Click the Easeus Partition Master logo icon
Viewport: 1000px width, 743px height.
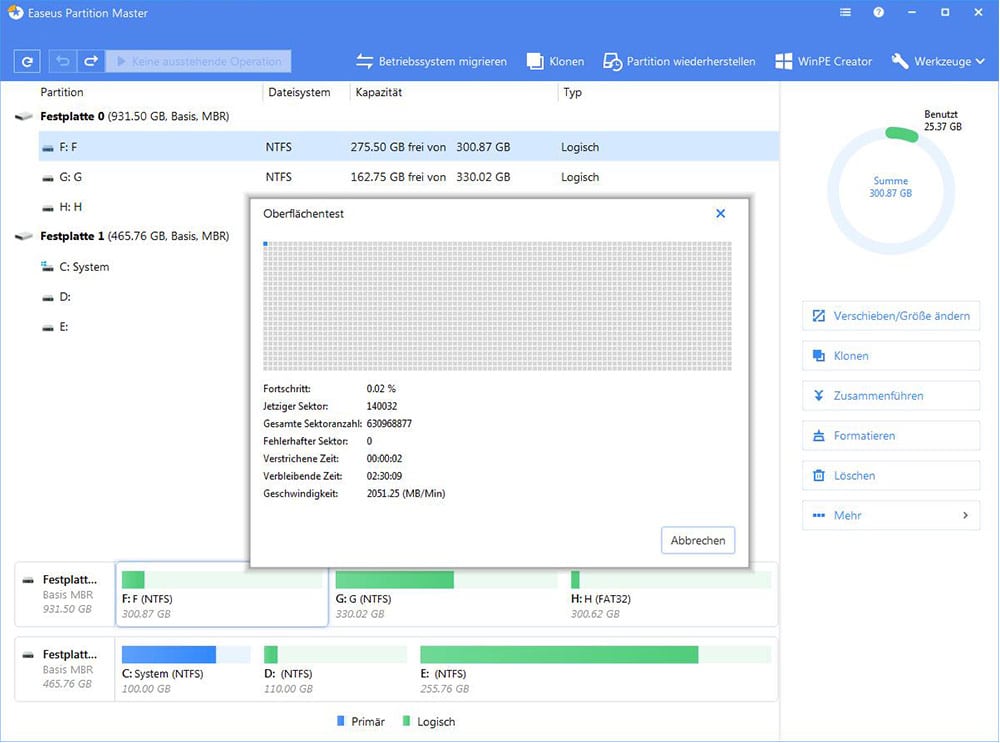click(x=15, y=12)
